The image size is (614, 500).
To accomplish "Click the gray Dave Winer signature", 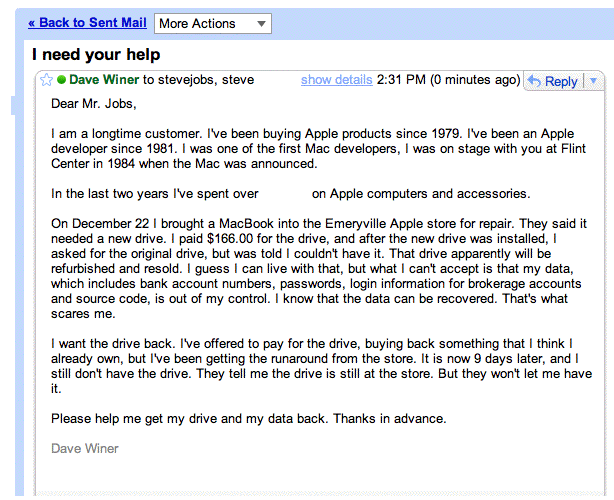I will coord(85,448).
